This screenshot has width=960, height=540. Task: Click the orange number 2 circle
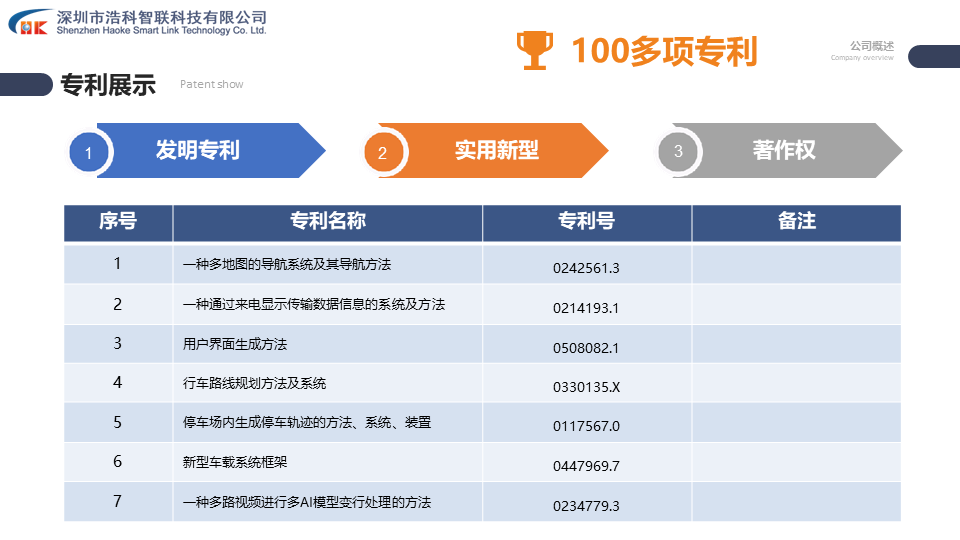pos(382,153)
